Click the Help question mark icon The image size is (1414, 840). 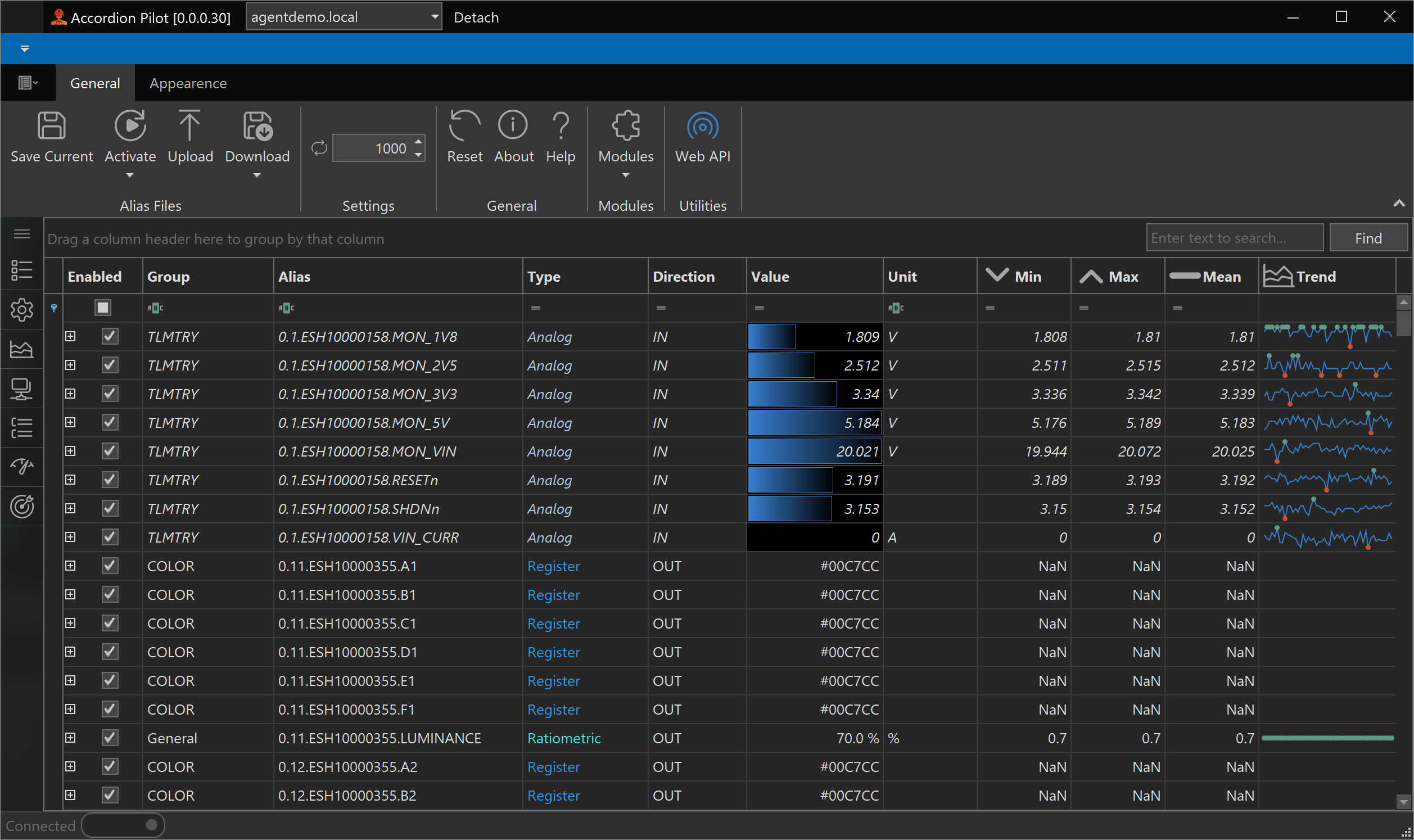pos(560,125)
